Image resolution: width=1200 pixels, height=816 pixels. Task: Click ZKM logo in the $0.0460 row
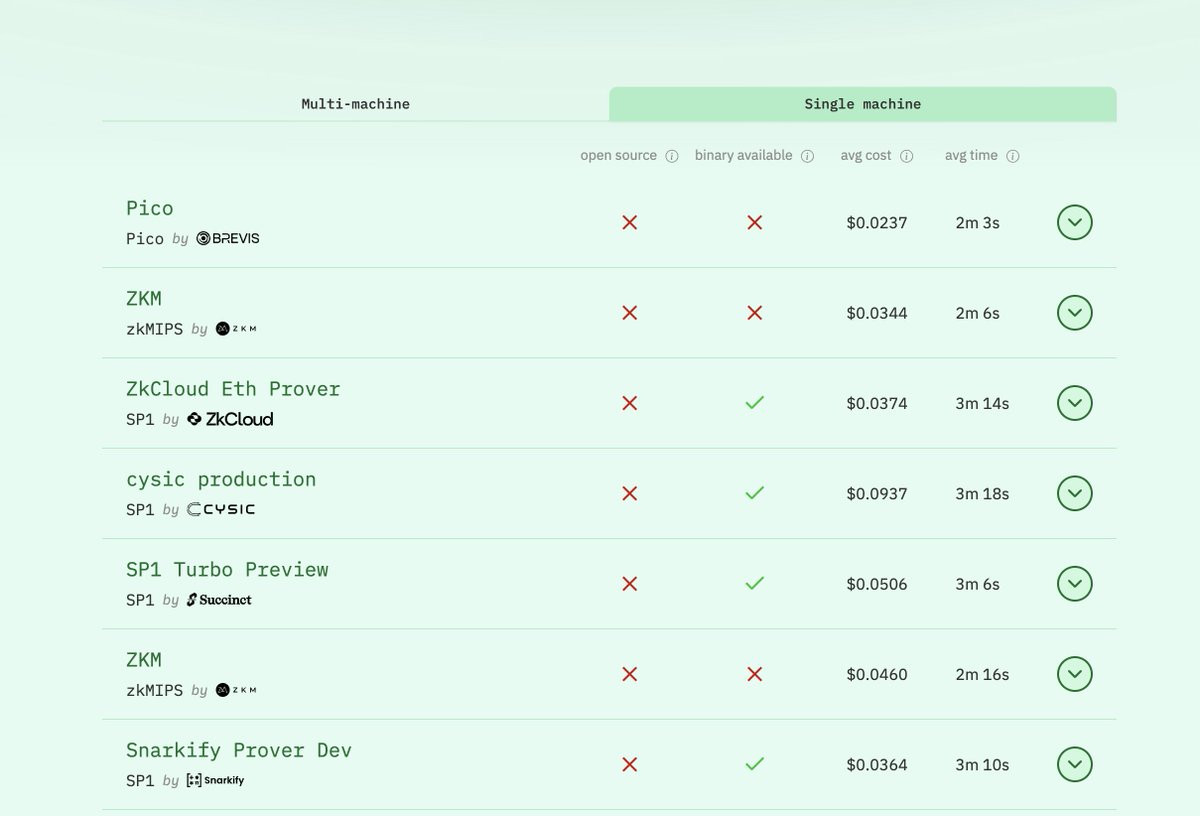tap(236, 690)
